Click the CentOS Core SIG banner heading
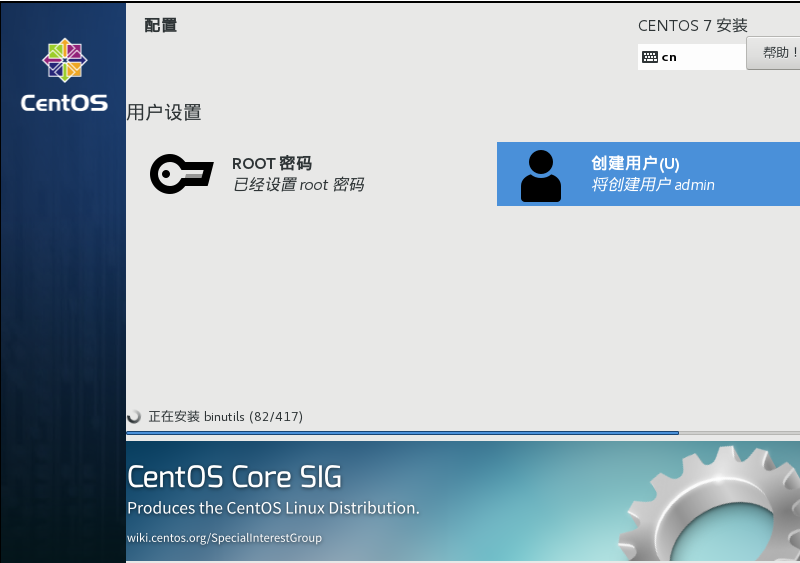Screen dimensions: 800x563 (234, 477)
